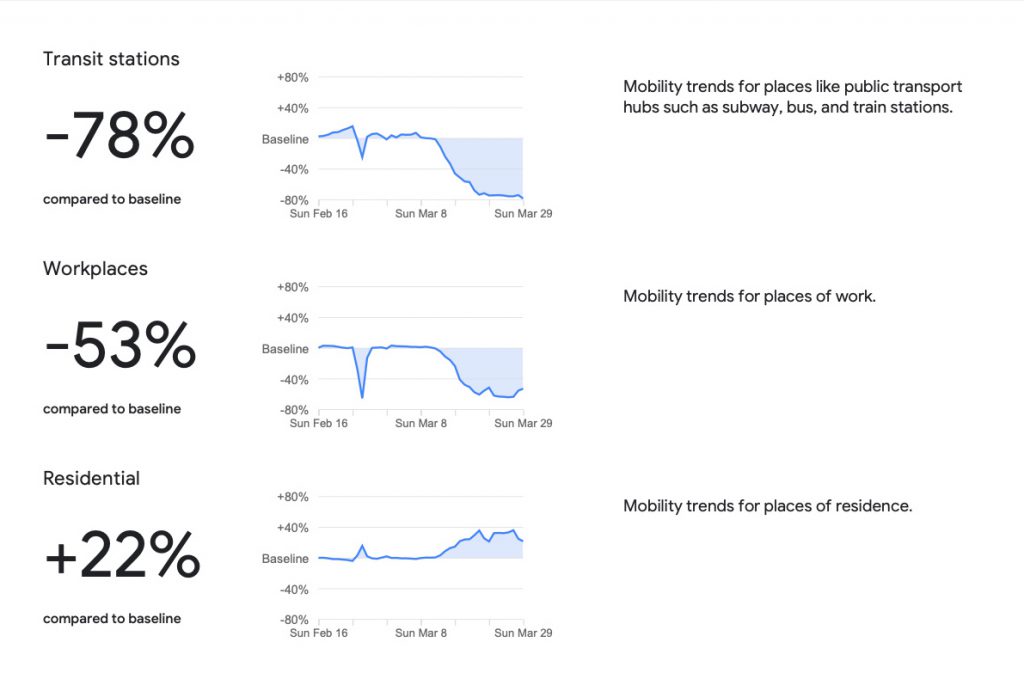Click the +22% residential figure
Image resolution: width=1024 pixels, height=679 pixels.
click(122, 554)
